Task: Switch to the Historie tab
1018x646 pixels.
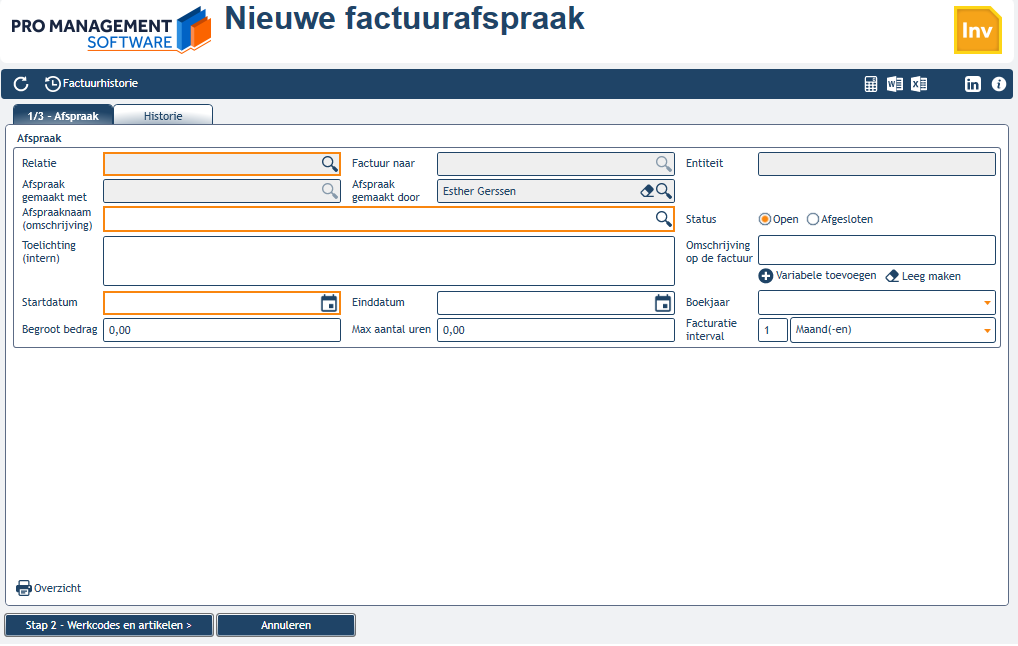Action: (x=163, y=116)
